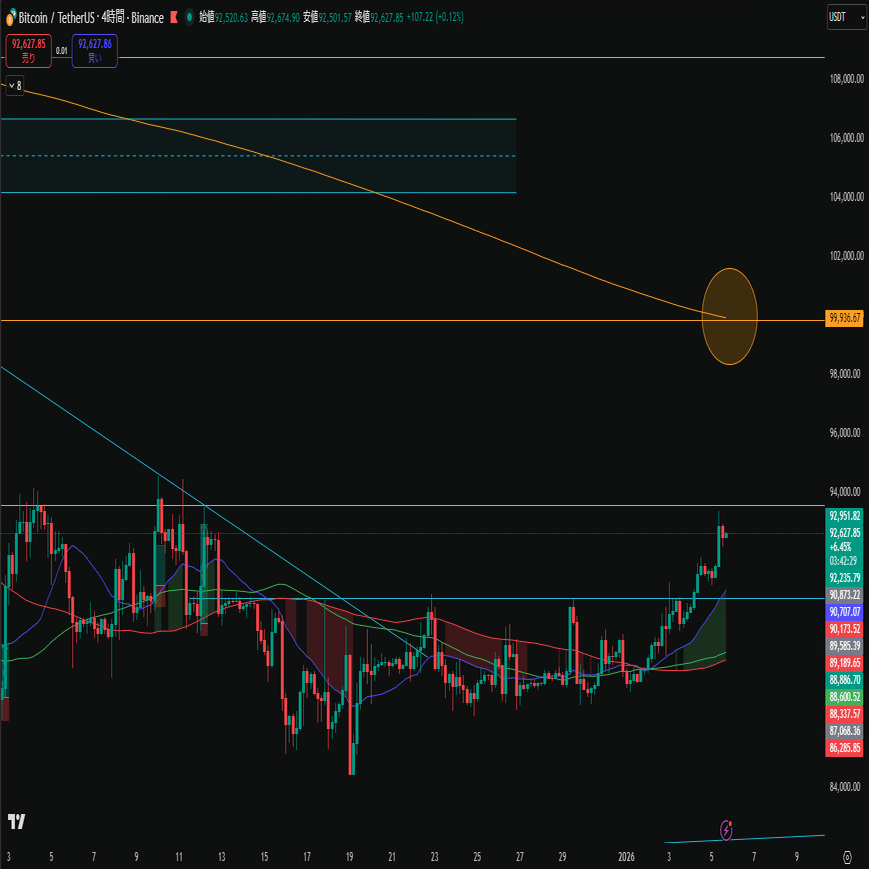The width and height of the screenshot is (869, 869).
Task: Click the opening price value 始値92,520.63
Action: pyautogui.click(x=223, y=18)
